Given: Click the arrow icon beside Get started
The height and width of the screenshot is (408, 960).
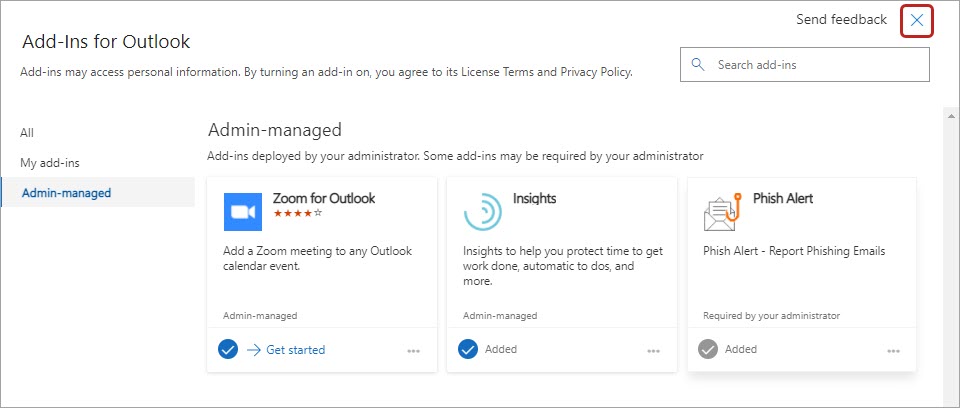Looking at the screenshot, I should [253, 350].
